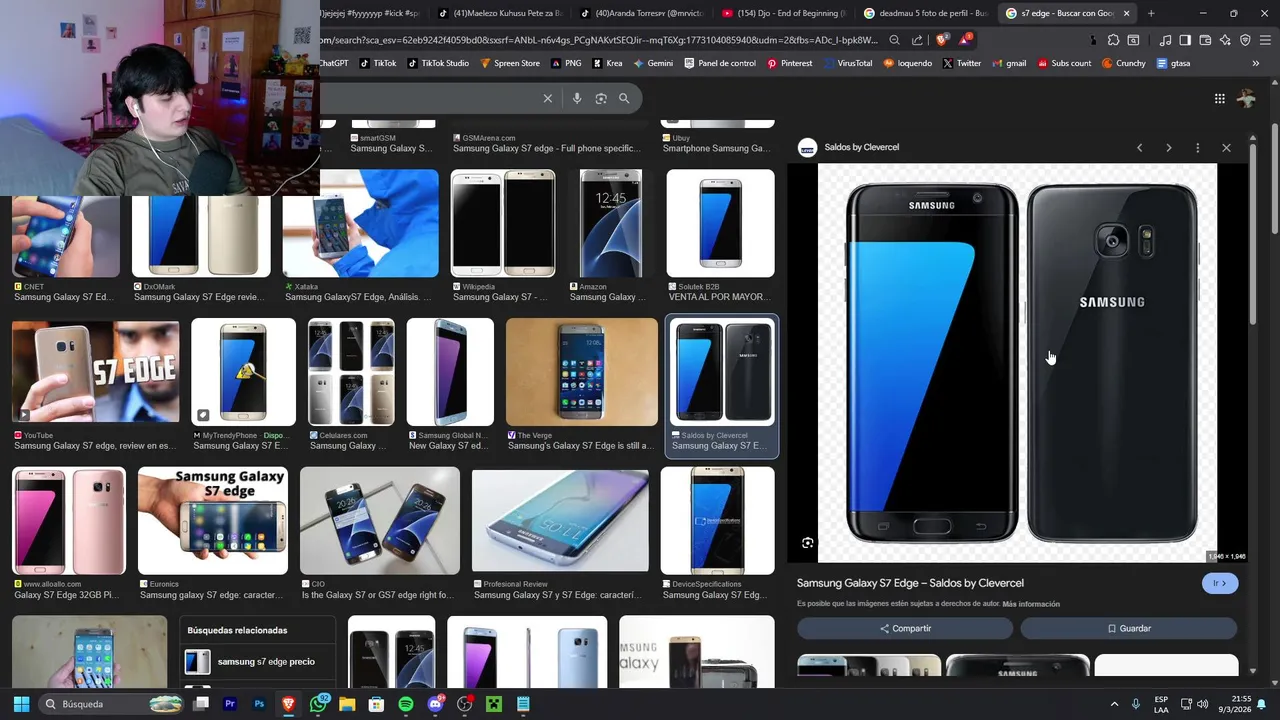Open the Saldos by Clevercel source link
This screenshot has height=720, width=1280.
[x=849, y=148]
